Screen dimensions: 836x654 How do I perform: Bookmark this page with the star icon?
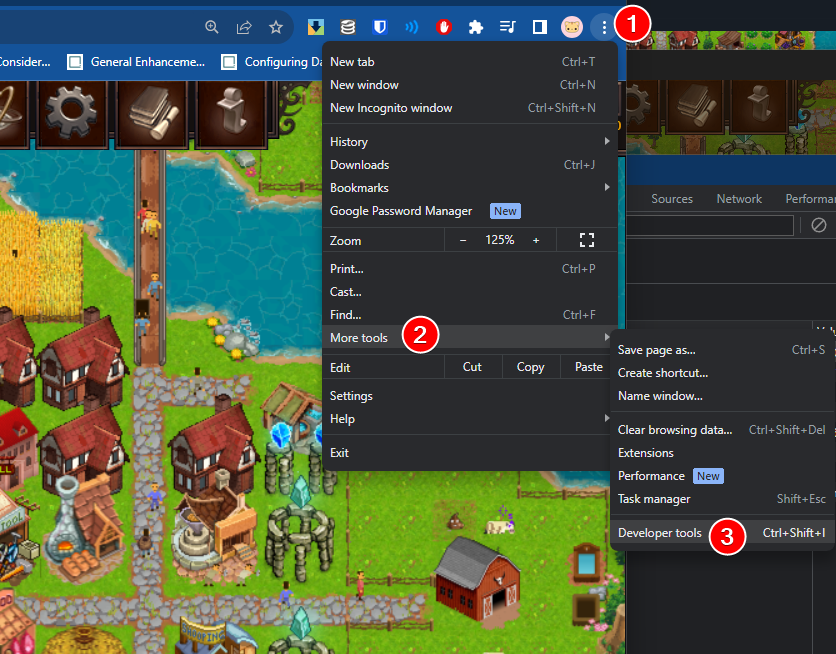(x=276, y=27)
